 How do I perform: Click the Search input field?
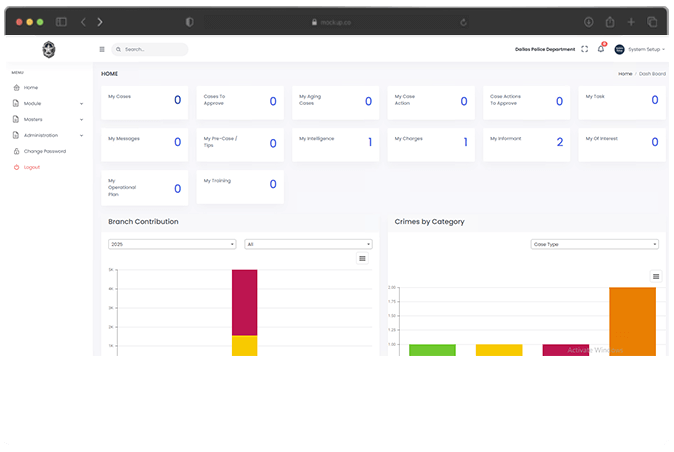coord(152,49)
